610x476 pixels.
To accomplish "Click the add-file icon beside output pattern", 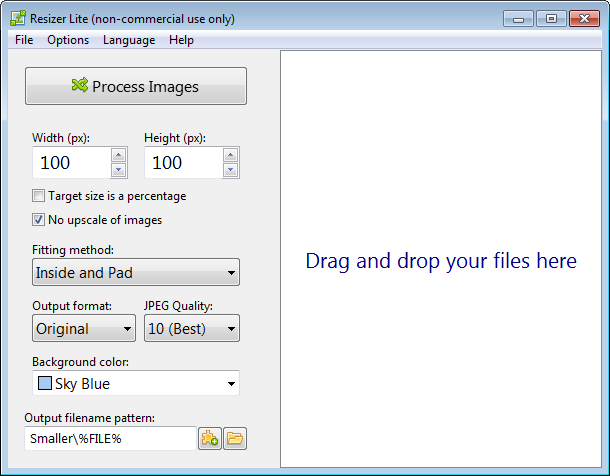I will pyautogui.click(x=210, y=438).
